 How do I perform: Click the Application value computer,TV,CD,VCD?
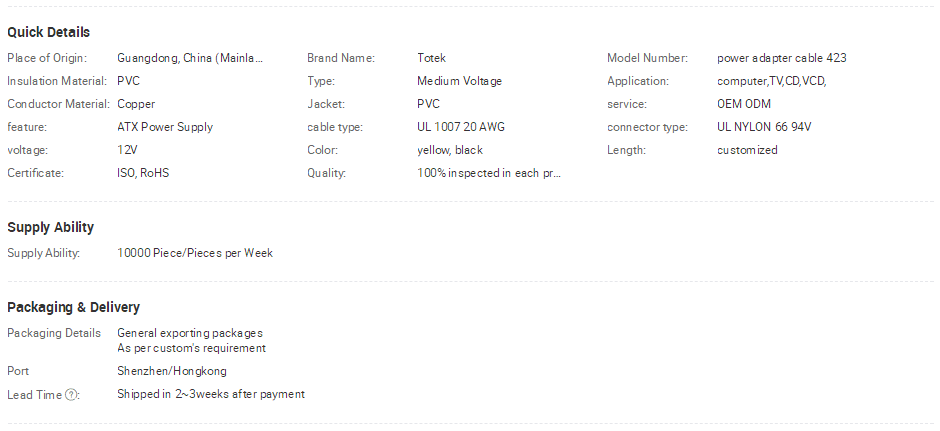772,82
